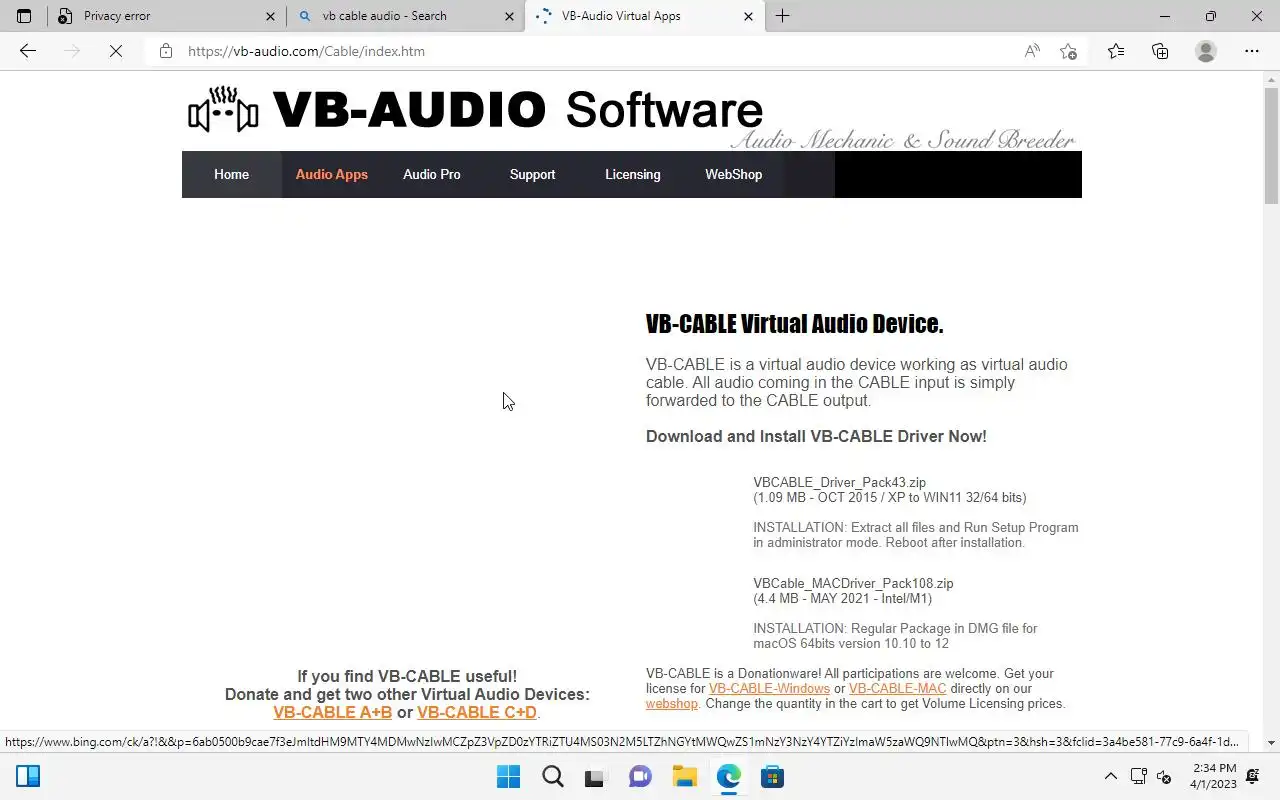
Task: Switch to the vb cable audio Search tab
Action: point(405,16)
